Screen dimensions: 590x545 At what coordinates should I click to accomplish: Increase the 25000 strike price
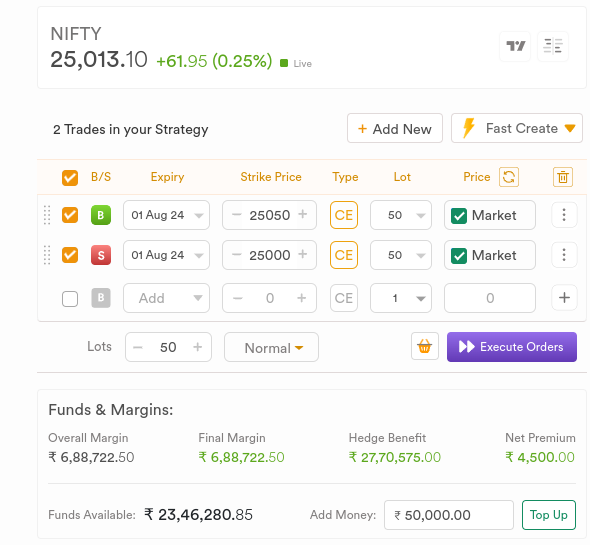(303, 254)
